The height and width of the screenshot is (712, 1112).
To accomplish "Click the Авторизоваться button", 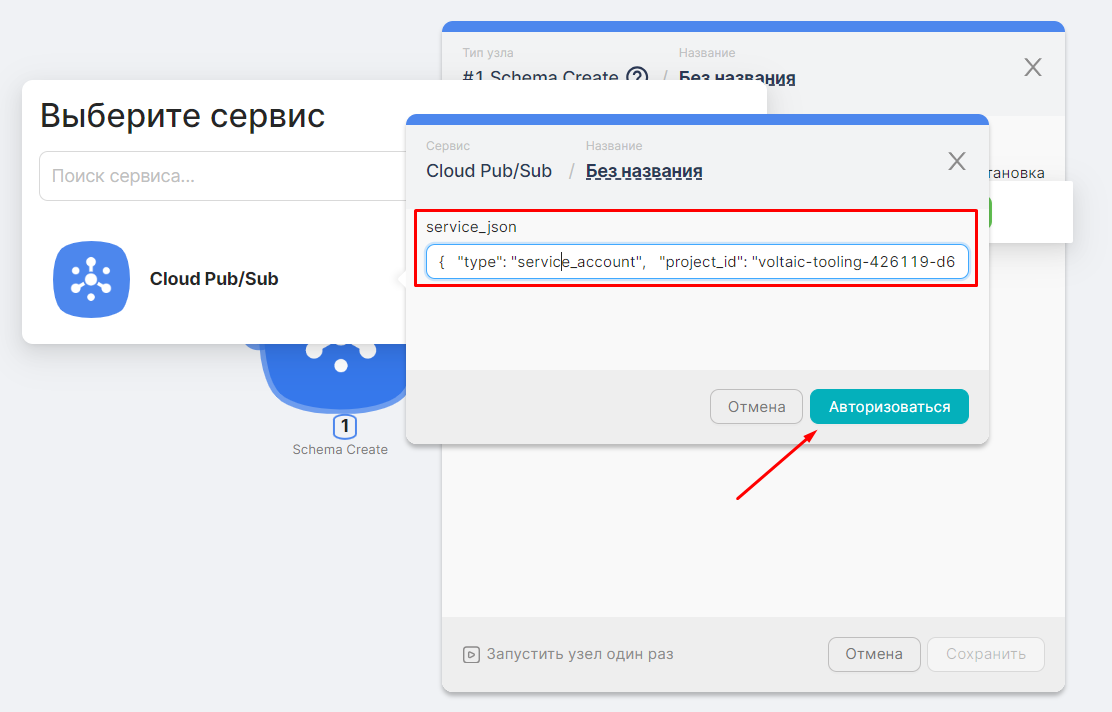I will (889, 406).
